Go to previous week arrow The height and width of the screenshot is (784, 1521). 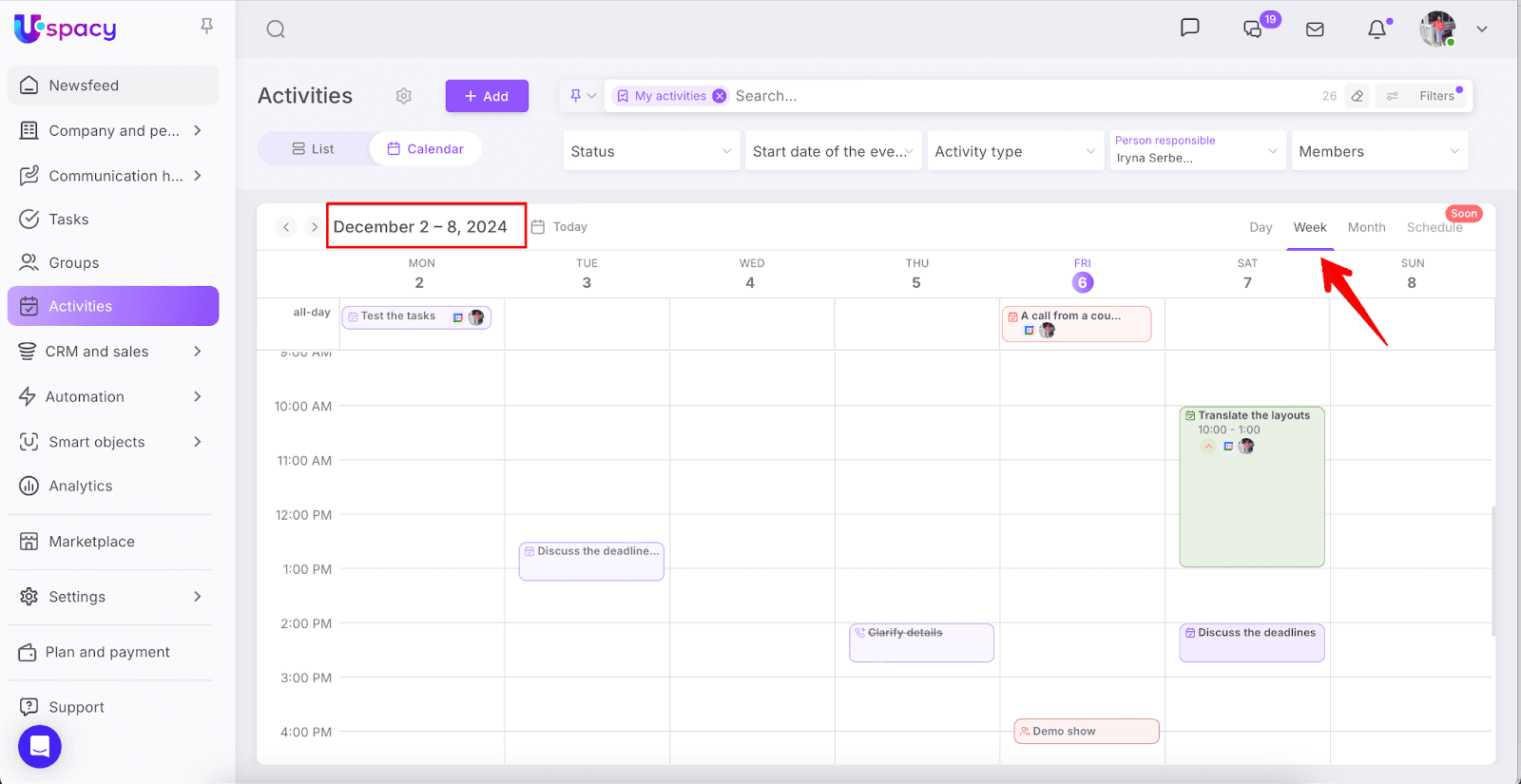click(286, 227)
